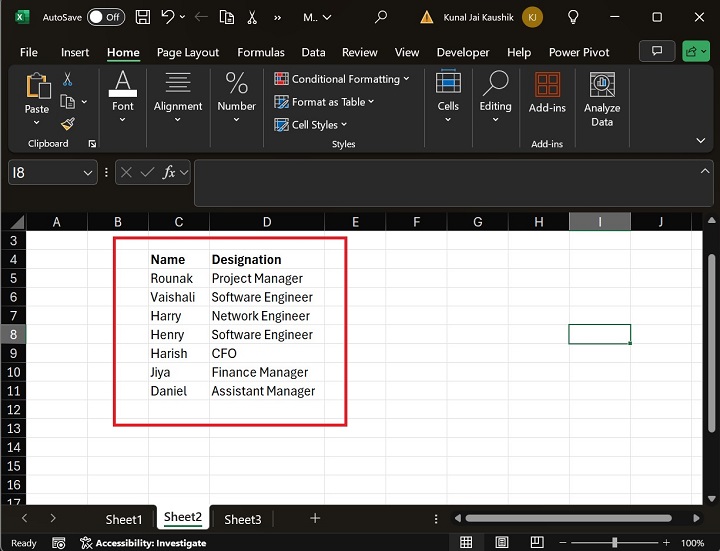Image resolution: width=720 pixels, height=551 pixels.
Task: Open the search magnifier in title bar
Action: [x=381, y=17]
